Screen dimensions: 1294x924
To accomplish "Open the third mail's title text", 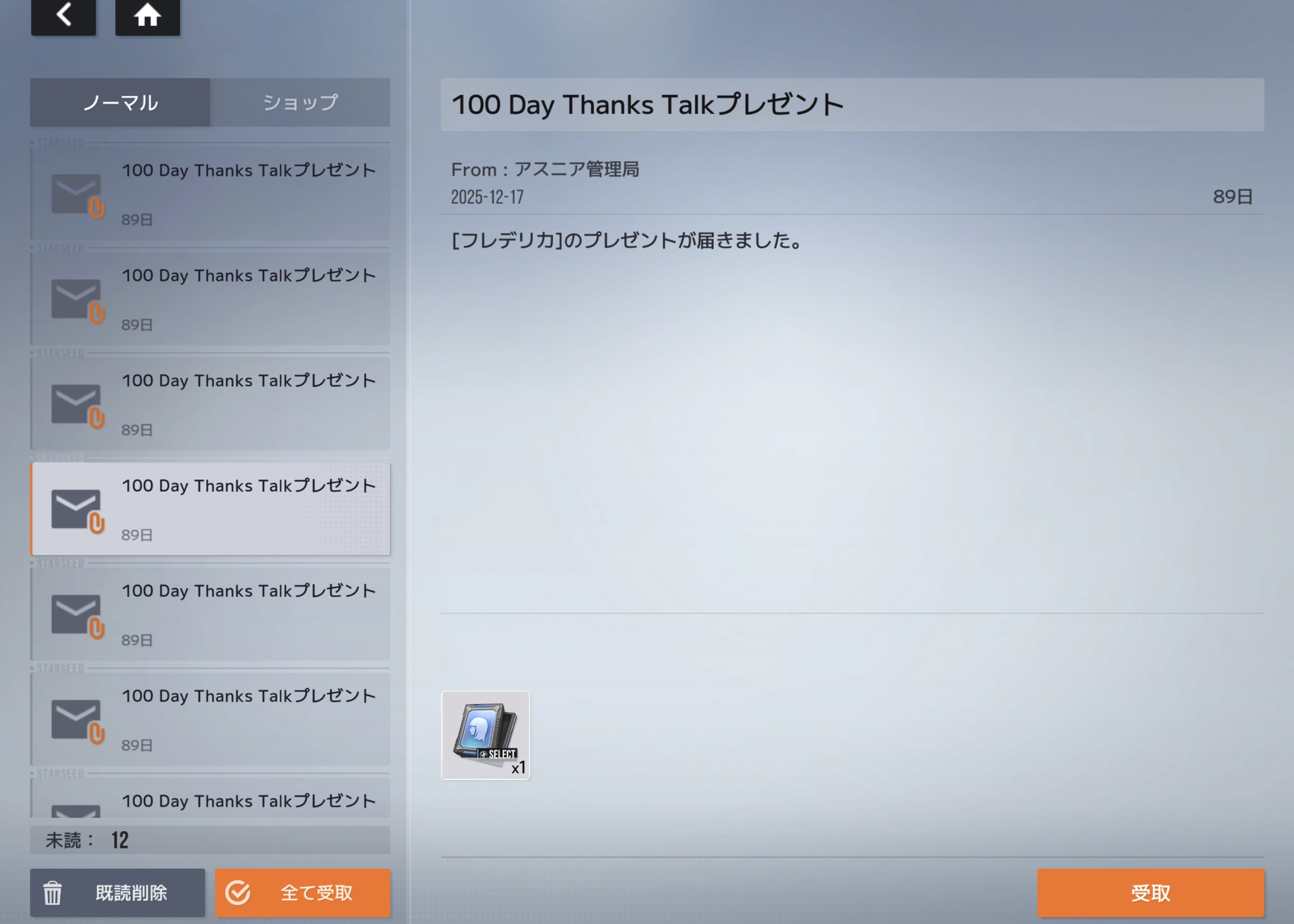I will pos(249,381).
